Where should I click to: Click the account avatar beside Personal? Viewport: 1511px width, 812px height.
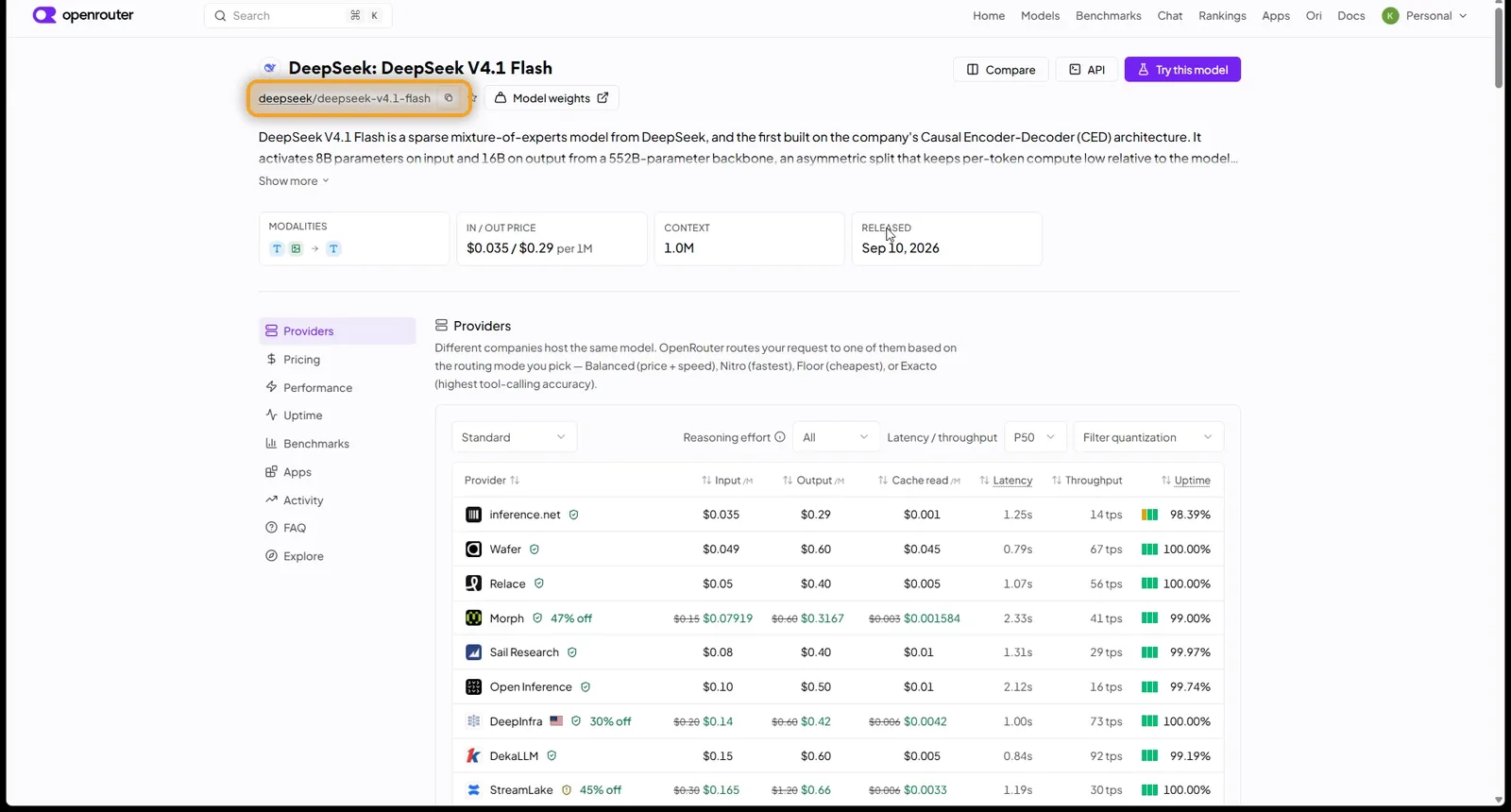click(x=1390, y=16)
